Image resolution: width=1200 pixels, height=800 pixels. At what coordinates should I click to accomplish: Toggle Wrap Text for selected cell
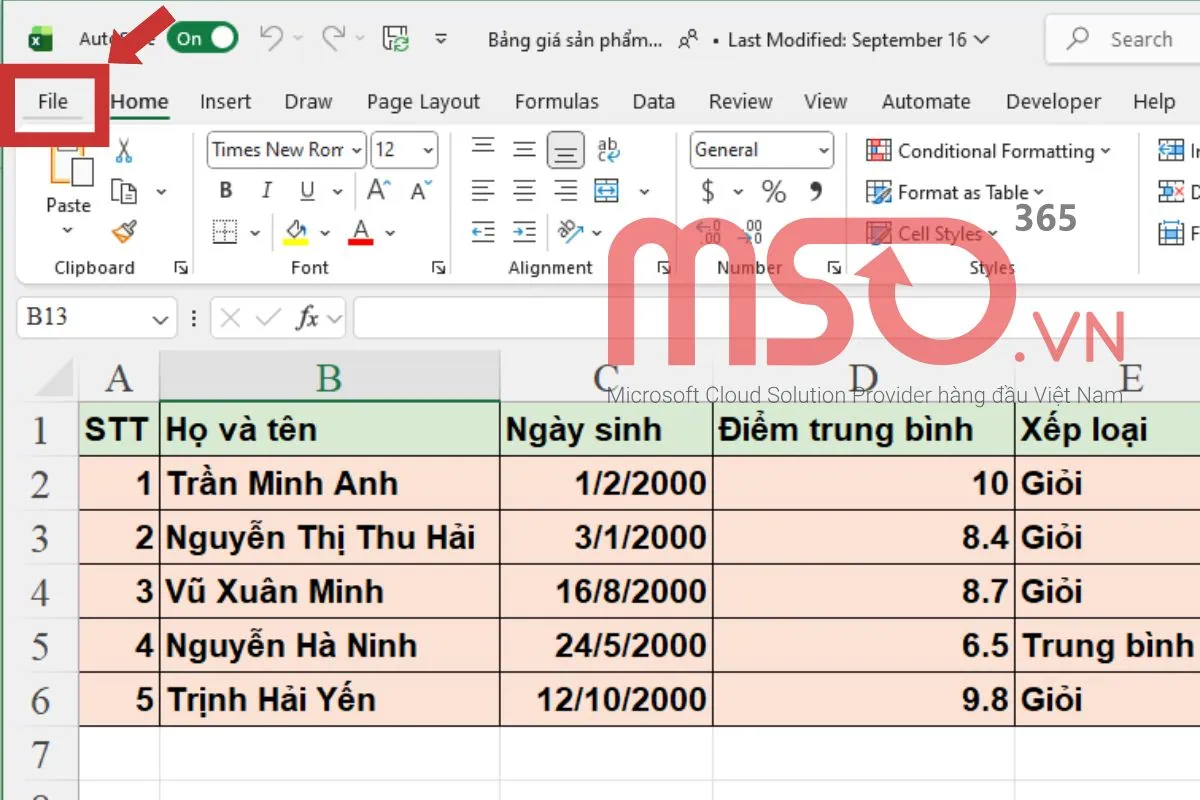pos(607,150)
